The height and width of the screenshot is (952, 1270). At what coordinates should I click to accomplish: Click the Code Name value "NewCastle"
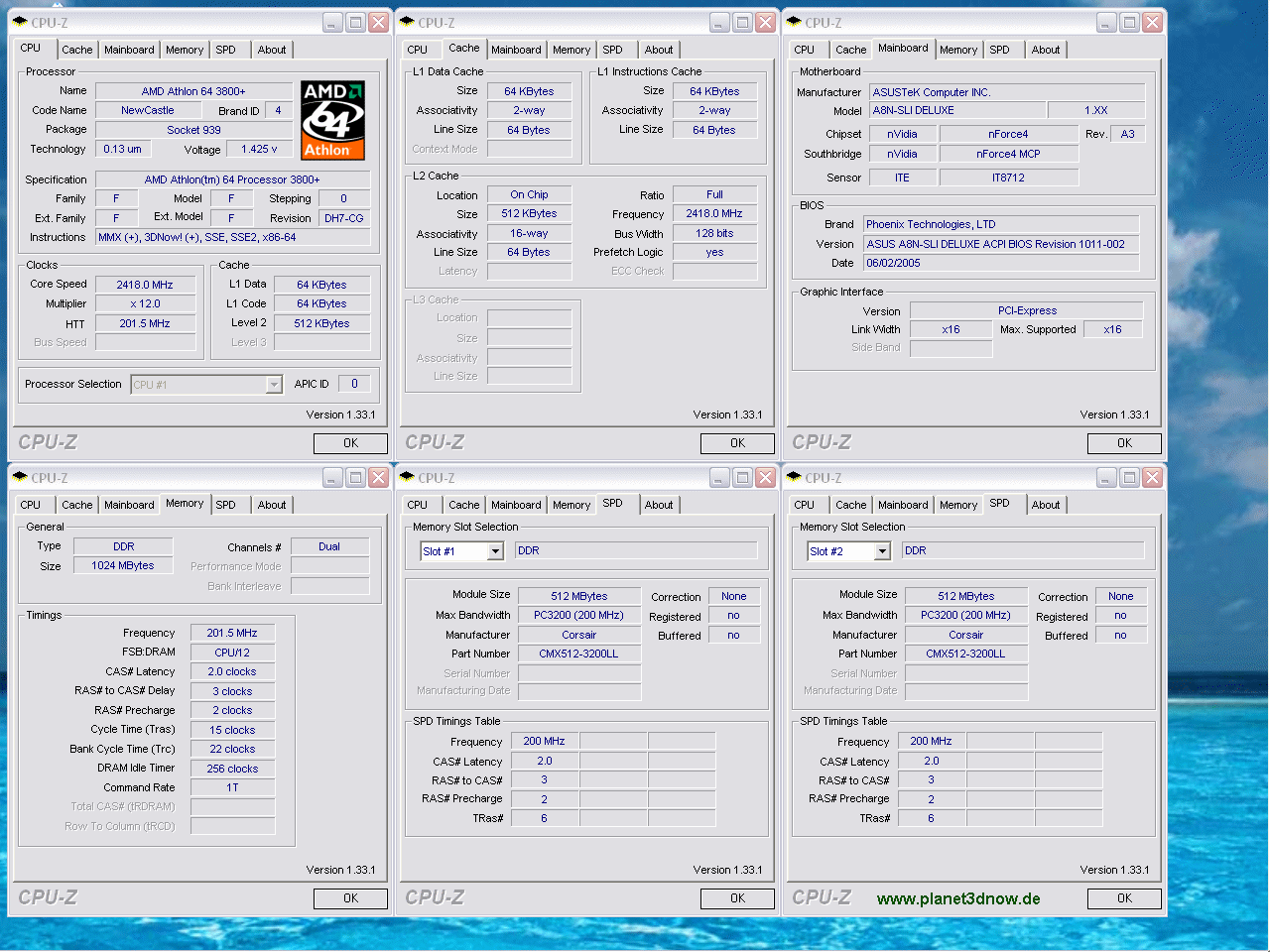148,110
